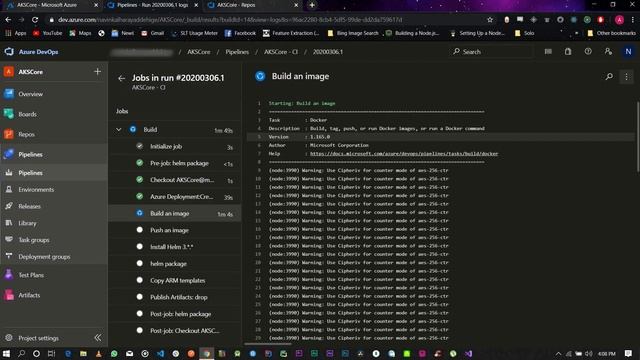Screen dimensions: 640x360
Task: Select the Checkout AKSCore step
Action: 176,180
